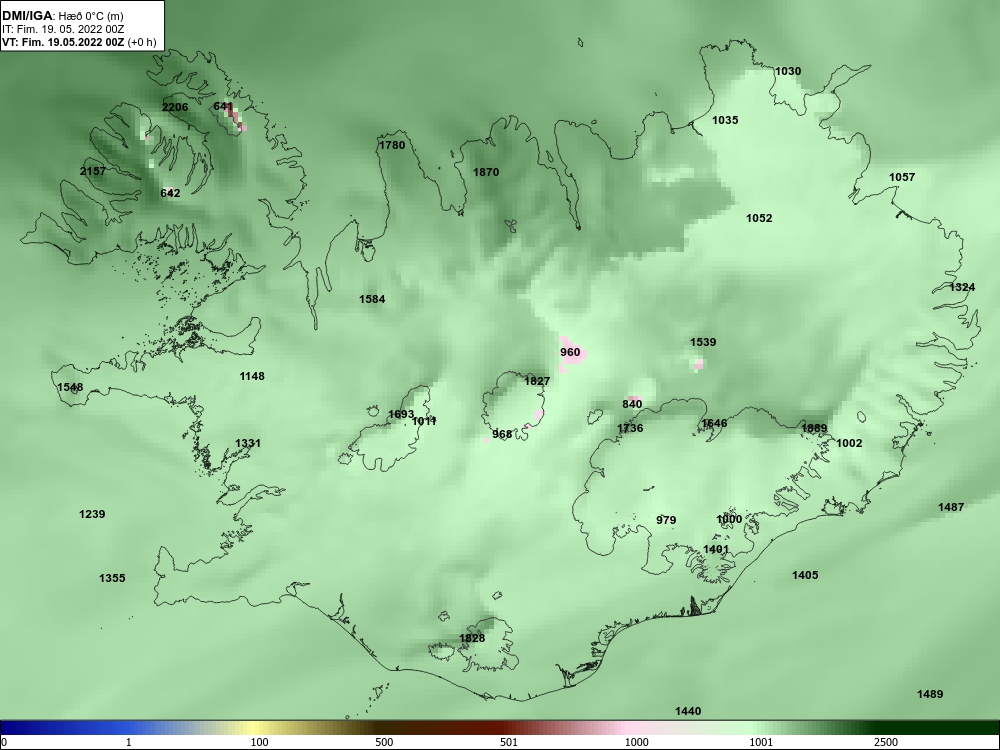Screen dimensions: 1000x750
Task: Click the color scale label 1001
Action: pyautogui.click(x=761, y=742)
